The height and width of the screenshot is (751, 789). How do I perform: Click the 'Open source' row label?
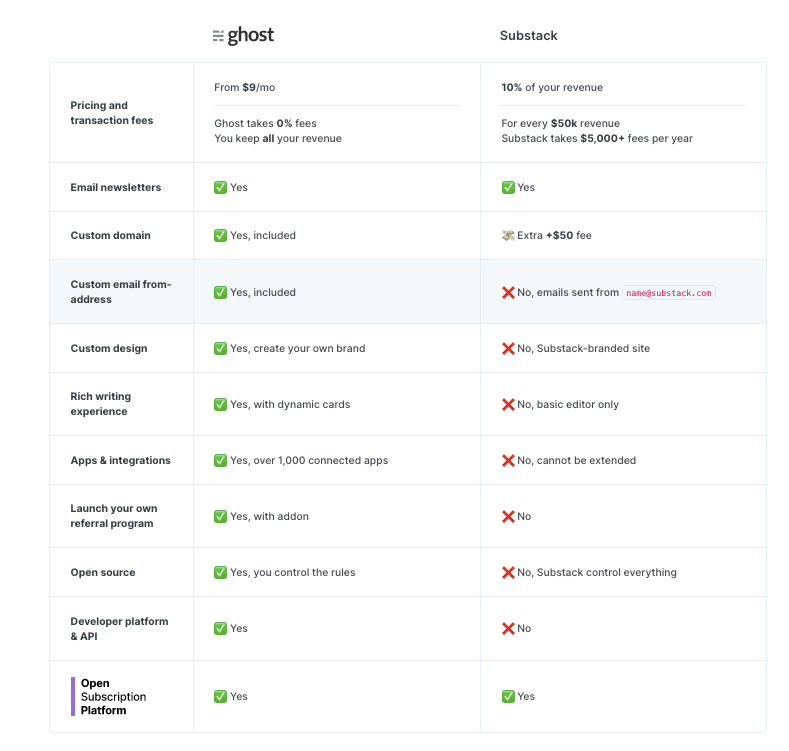(x=103, y=572)
